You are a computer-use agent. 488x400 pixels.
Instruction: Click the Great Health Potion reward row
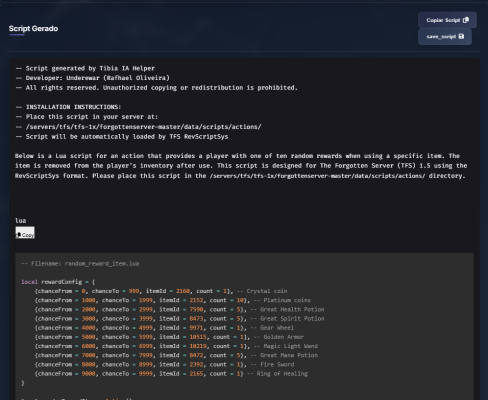[179, 310]
